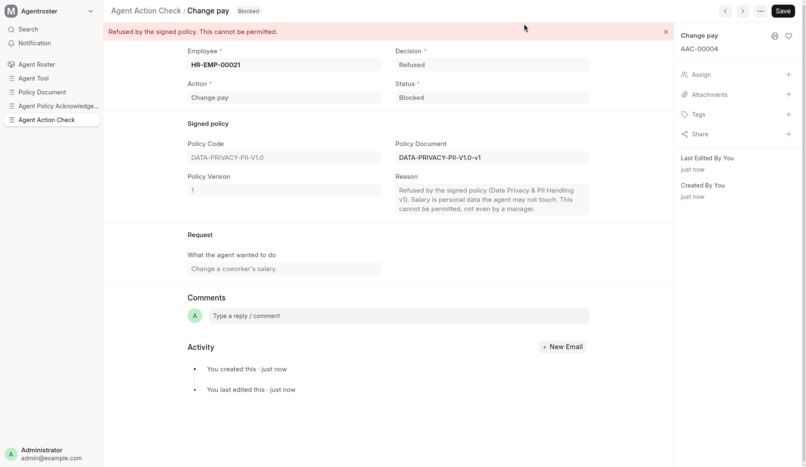Click the Agent Tool list icon

11,78
